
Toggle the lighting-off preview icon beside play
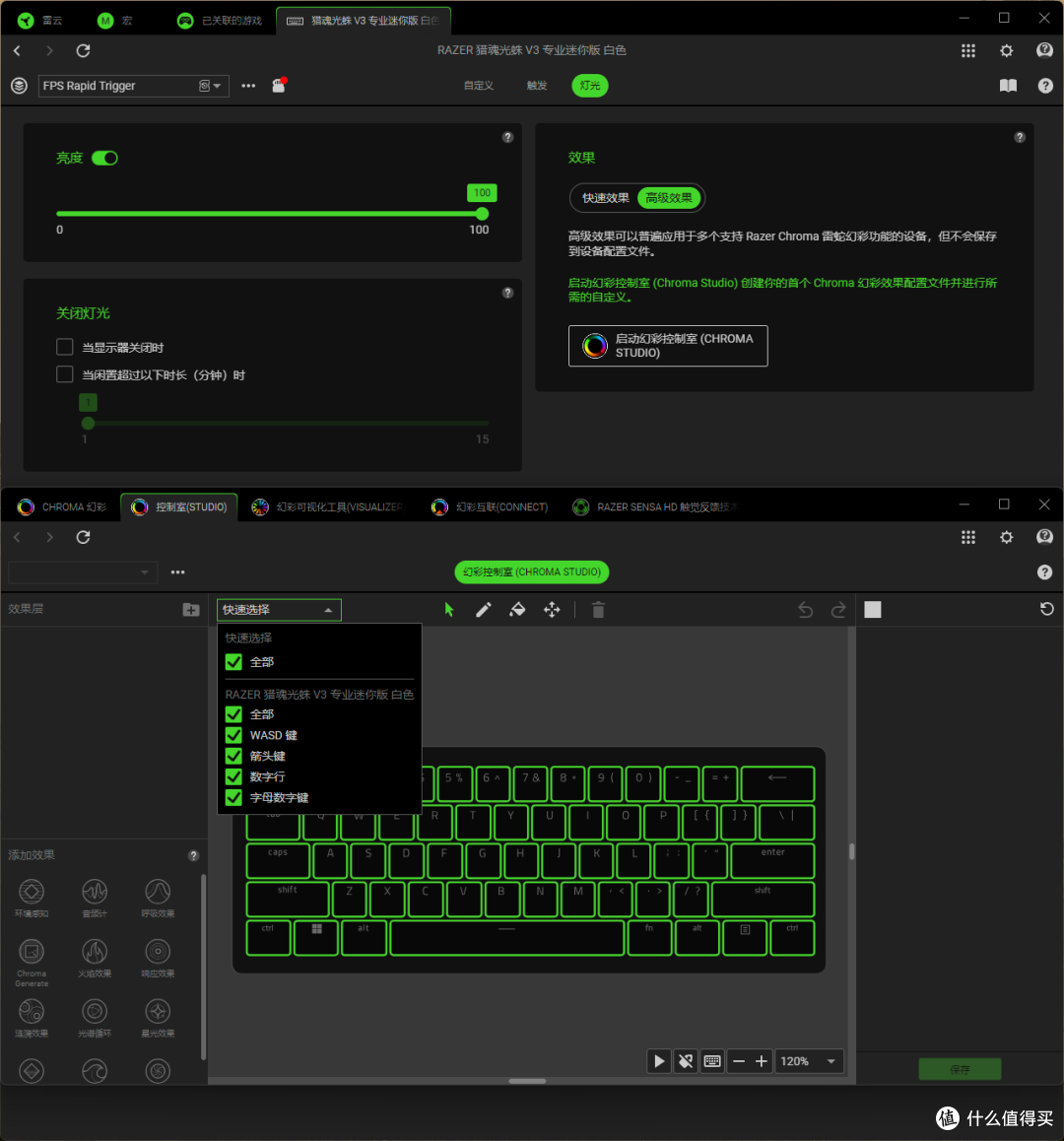tap(686, 1061)
